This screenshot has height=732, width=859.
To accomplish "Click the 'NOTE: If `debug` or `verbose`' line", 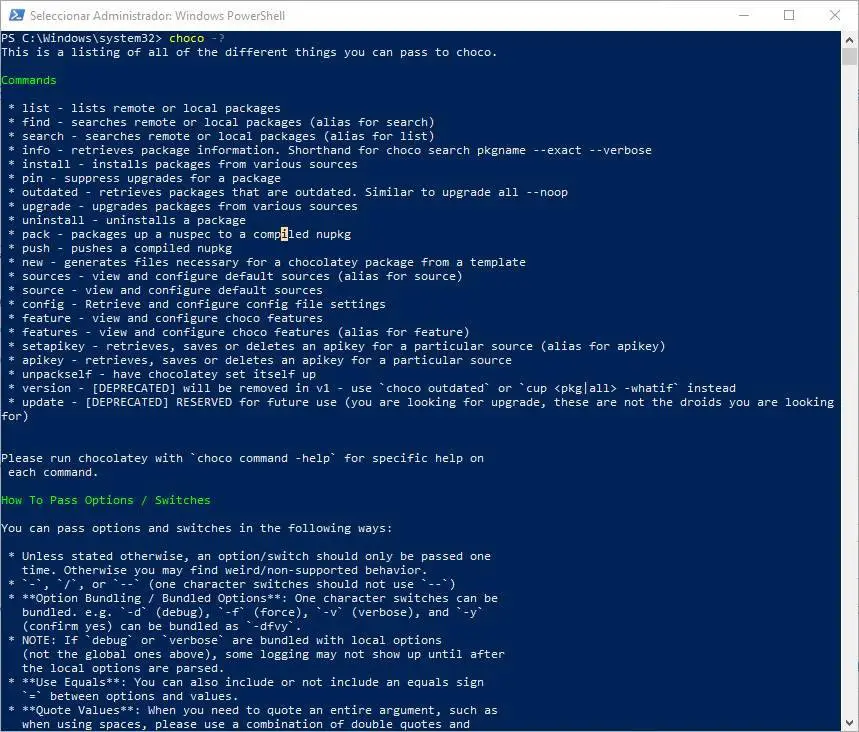I will click(x=225, y=640).
